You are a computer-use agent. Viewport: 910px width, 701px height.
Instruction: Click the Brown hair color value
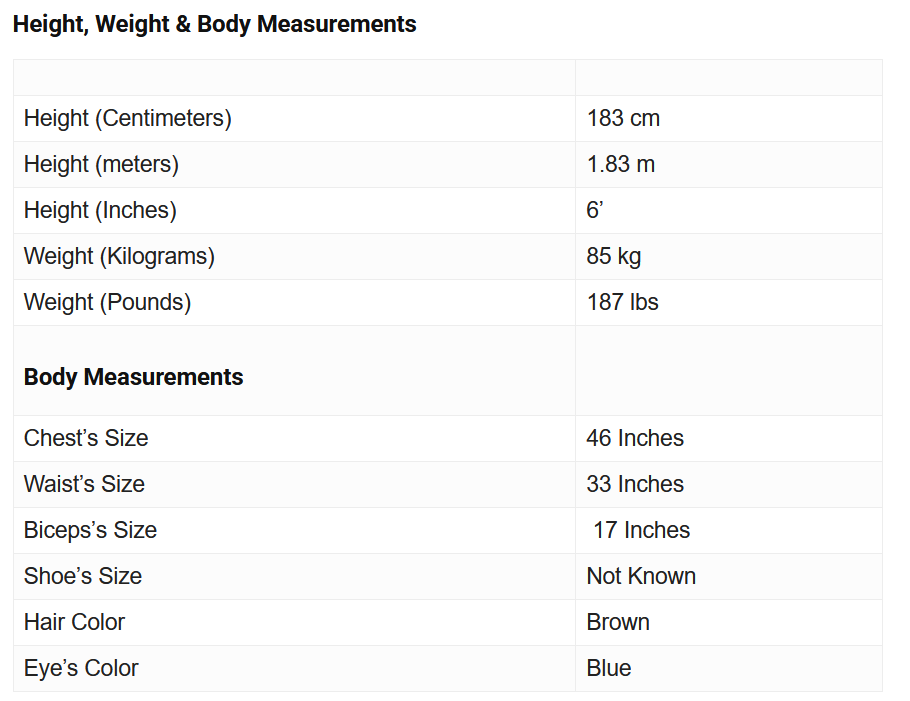(618, 622)
